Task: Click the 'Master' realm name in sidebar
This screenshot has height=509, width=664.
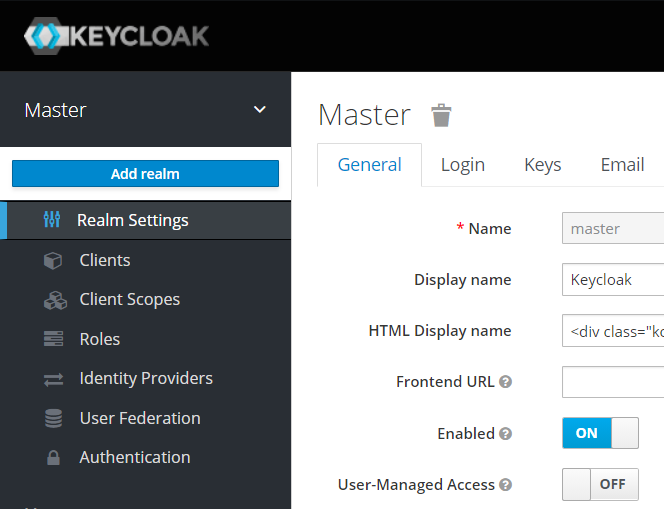Action: (x=55, y=110)
